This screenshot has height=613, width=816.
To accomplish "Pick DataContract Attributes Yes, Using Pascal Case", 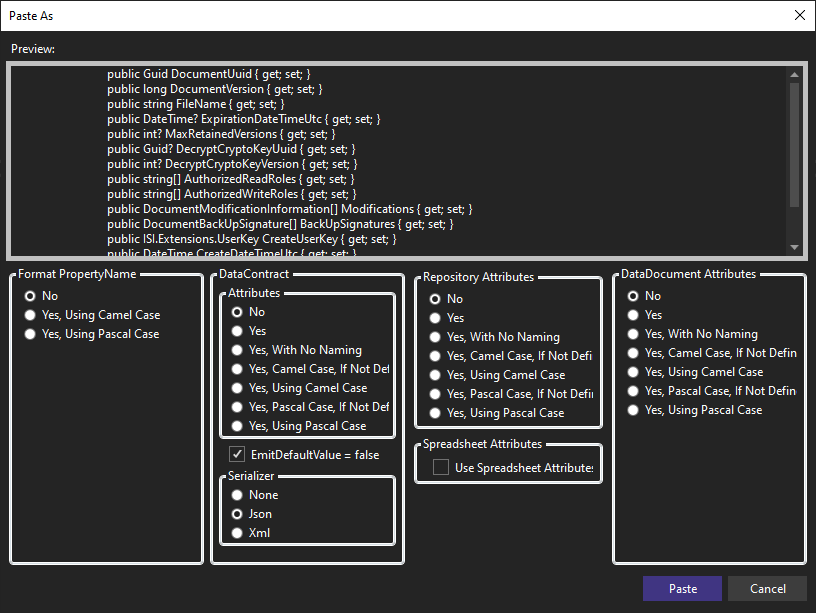I will 237,426.
